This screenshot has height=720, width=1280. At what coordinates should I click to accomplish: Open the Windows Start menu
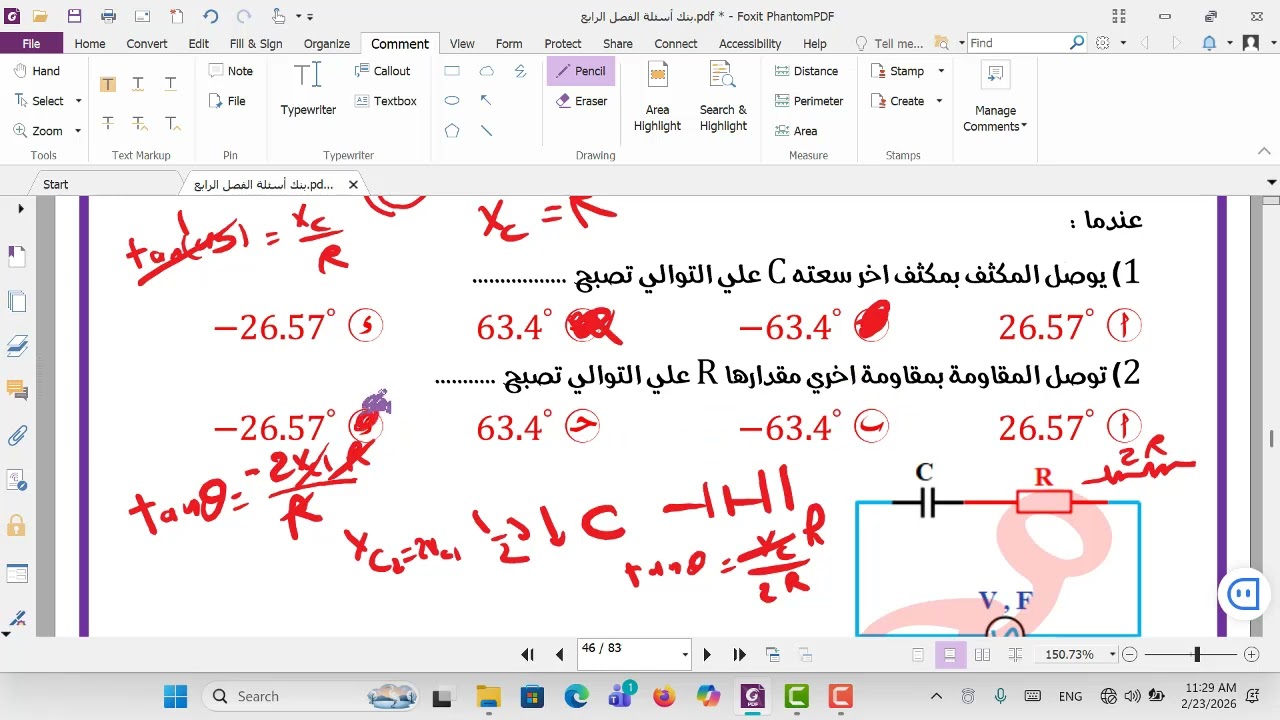click(x=175, y=696)
